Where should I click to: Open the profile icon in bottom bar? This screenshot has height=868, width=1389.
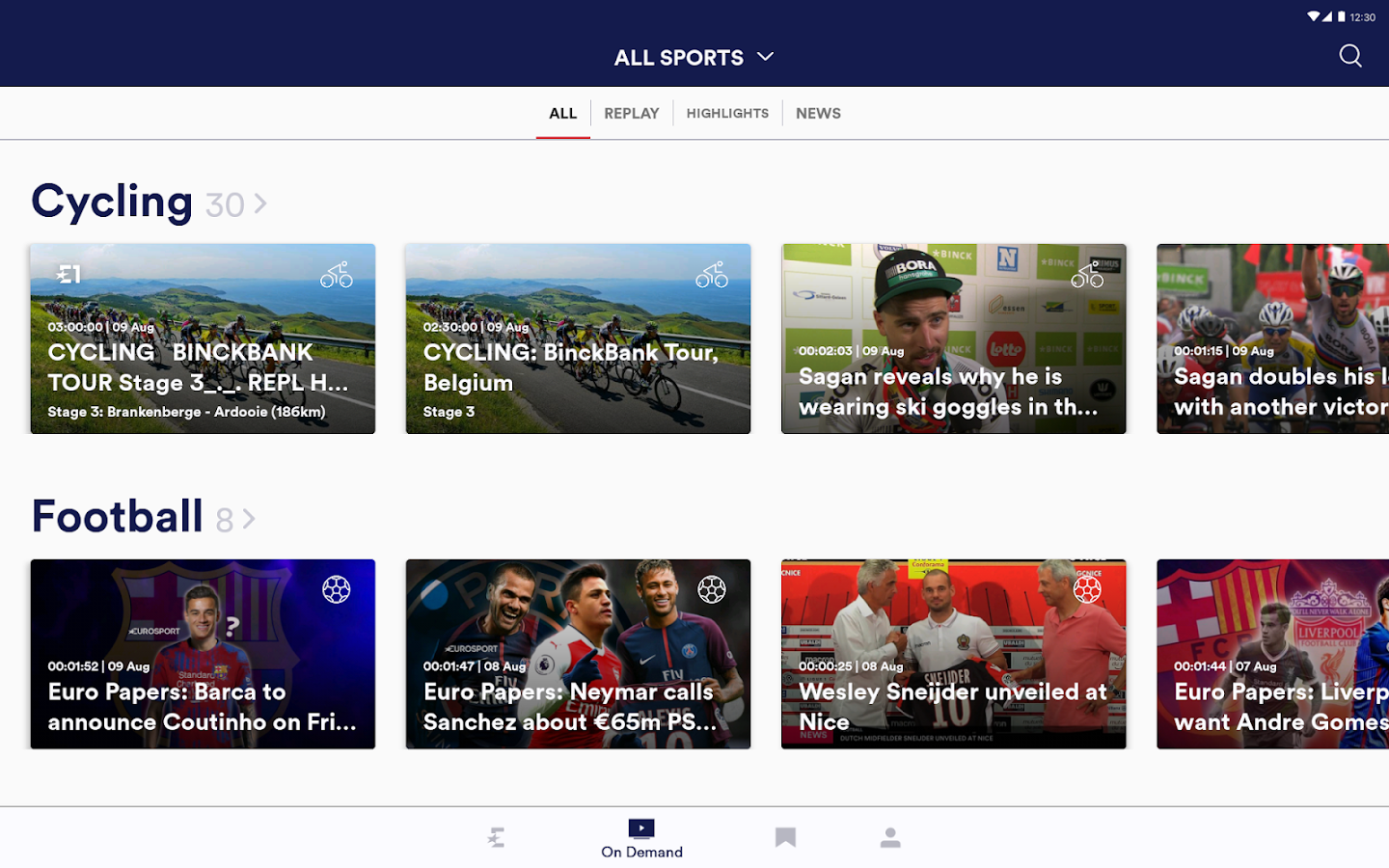pyautogui.click(x=890, y=837)
